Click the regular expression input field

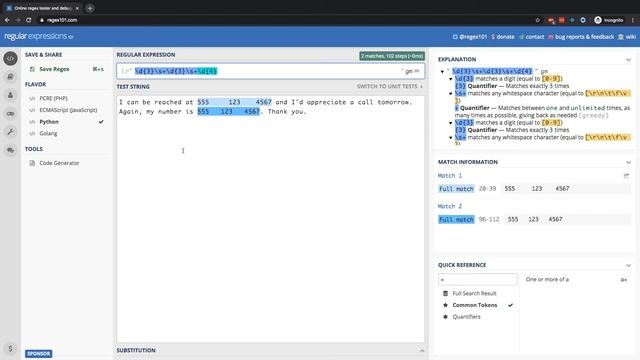[270, 71]
